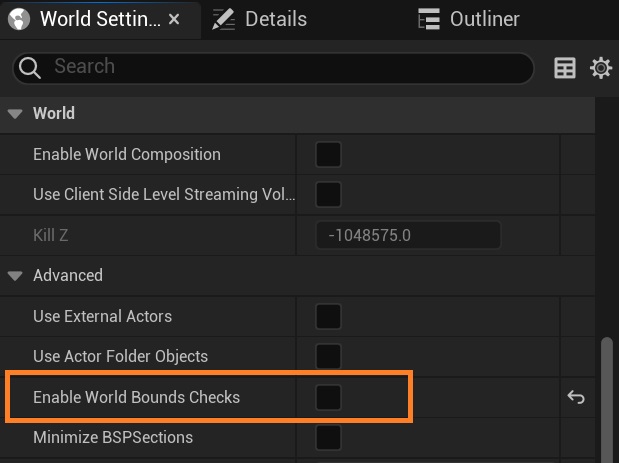Enable the Minimize BSPSections checkbox
Viewport: 619px width, 463px height.
tap(328, 437)
